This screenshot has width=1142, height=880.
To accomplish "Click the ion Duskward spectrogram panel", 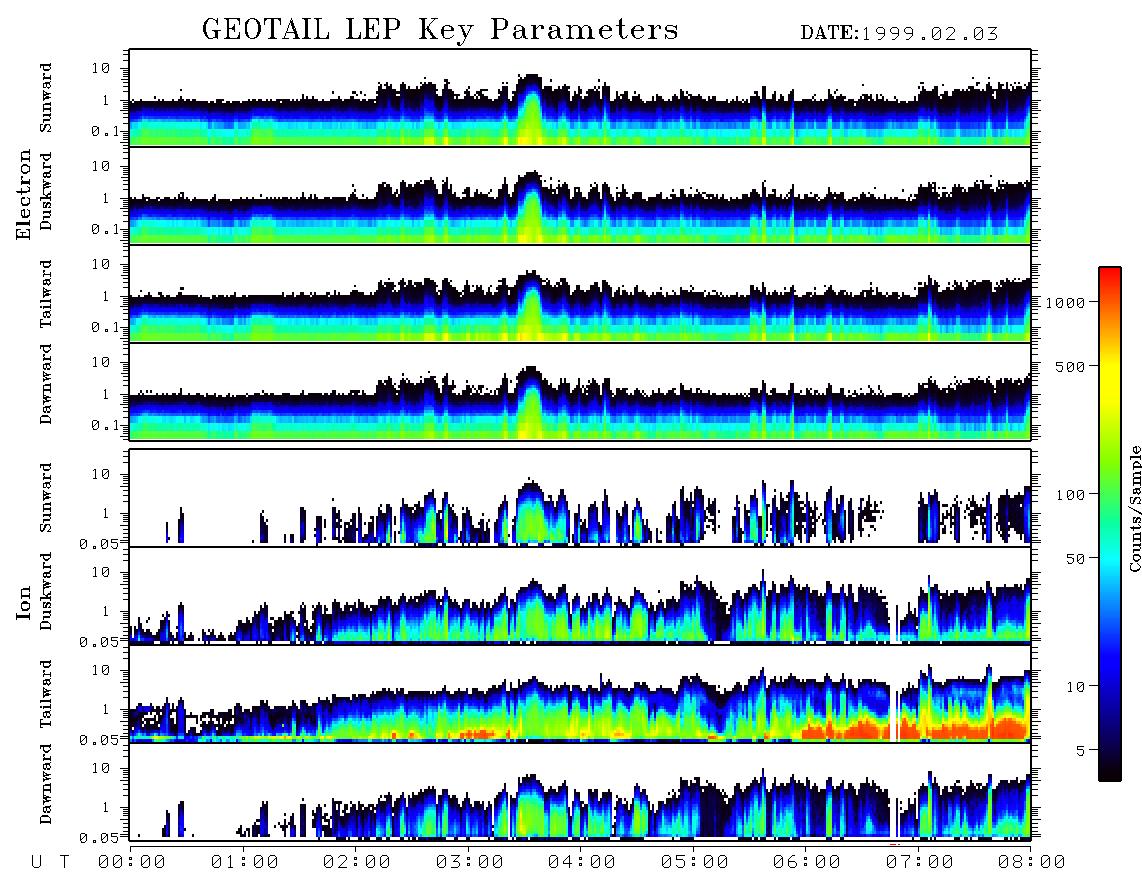I will click(580, 595).
